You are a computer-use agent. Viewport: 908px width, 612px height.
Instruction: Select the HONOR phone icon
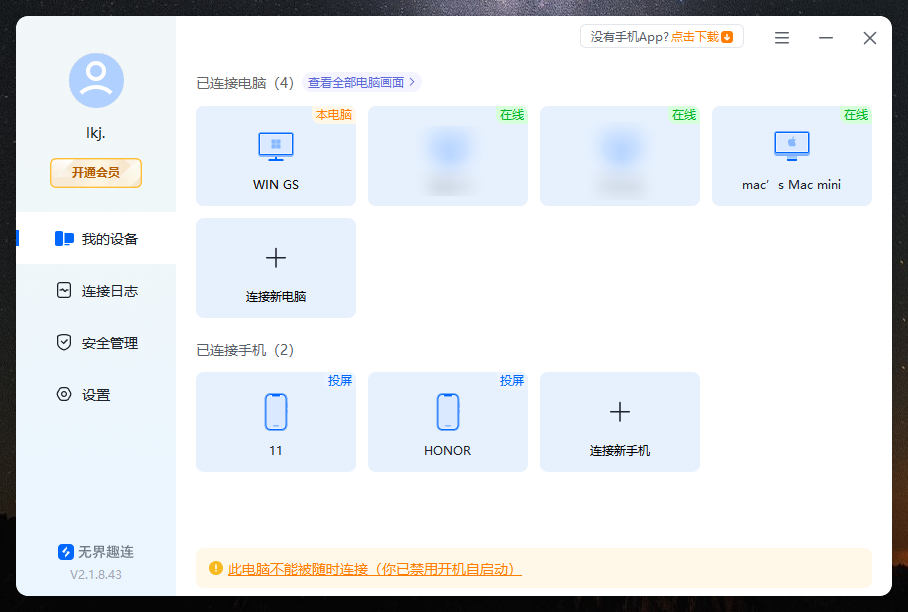point(447,410)
